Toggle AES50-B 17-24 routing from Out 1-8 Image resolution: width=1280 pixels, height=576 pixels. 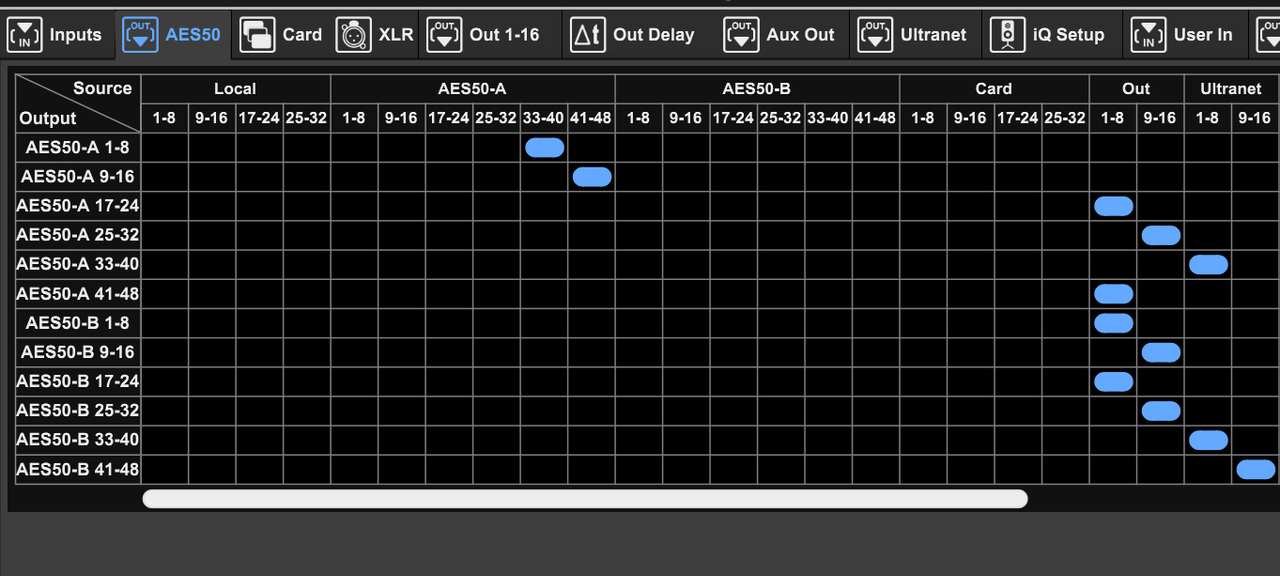coord(1113,381)
